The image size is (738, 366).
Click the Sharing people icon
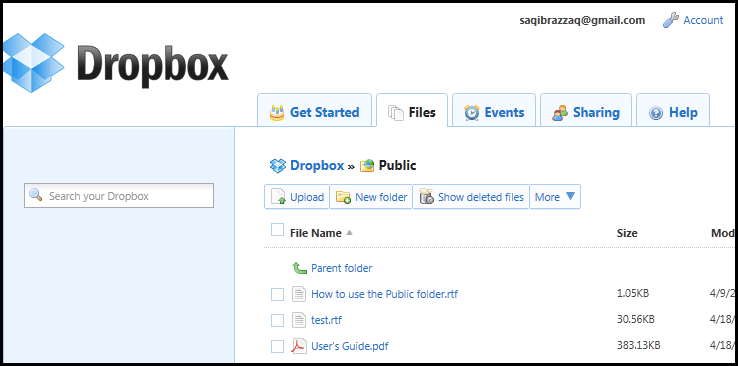point(560,113)
